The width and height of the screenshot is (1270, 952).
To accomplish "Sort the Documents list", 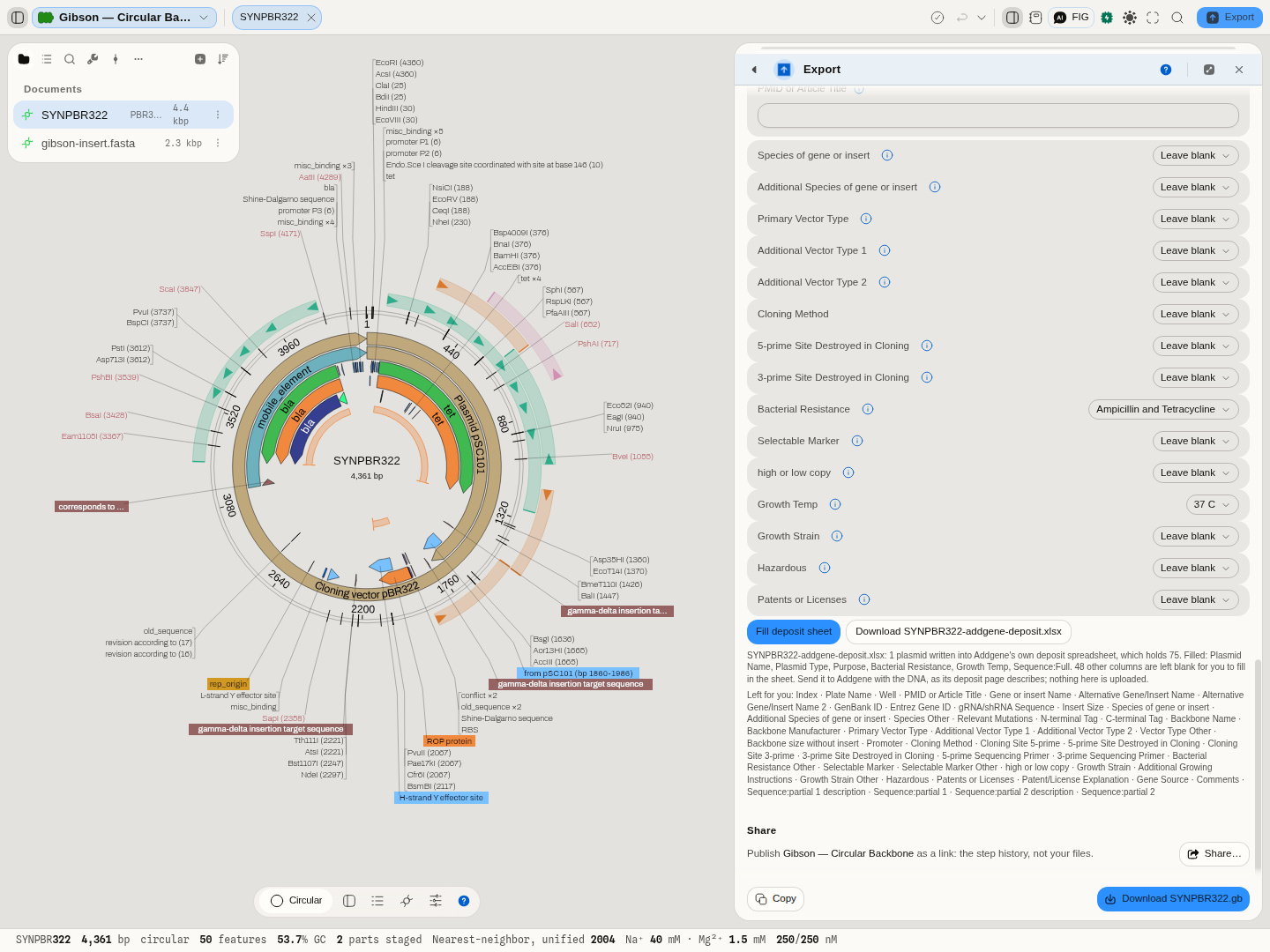I will (x=223, y=59).
